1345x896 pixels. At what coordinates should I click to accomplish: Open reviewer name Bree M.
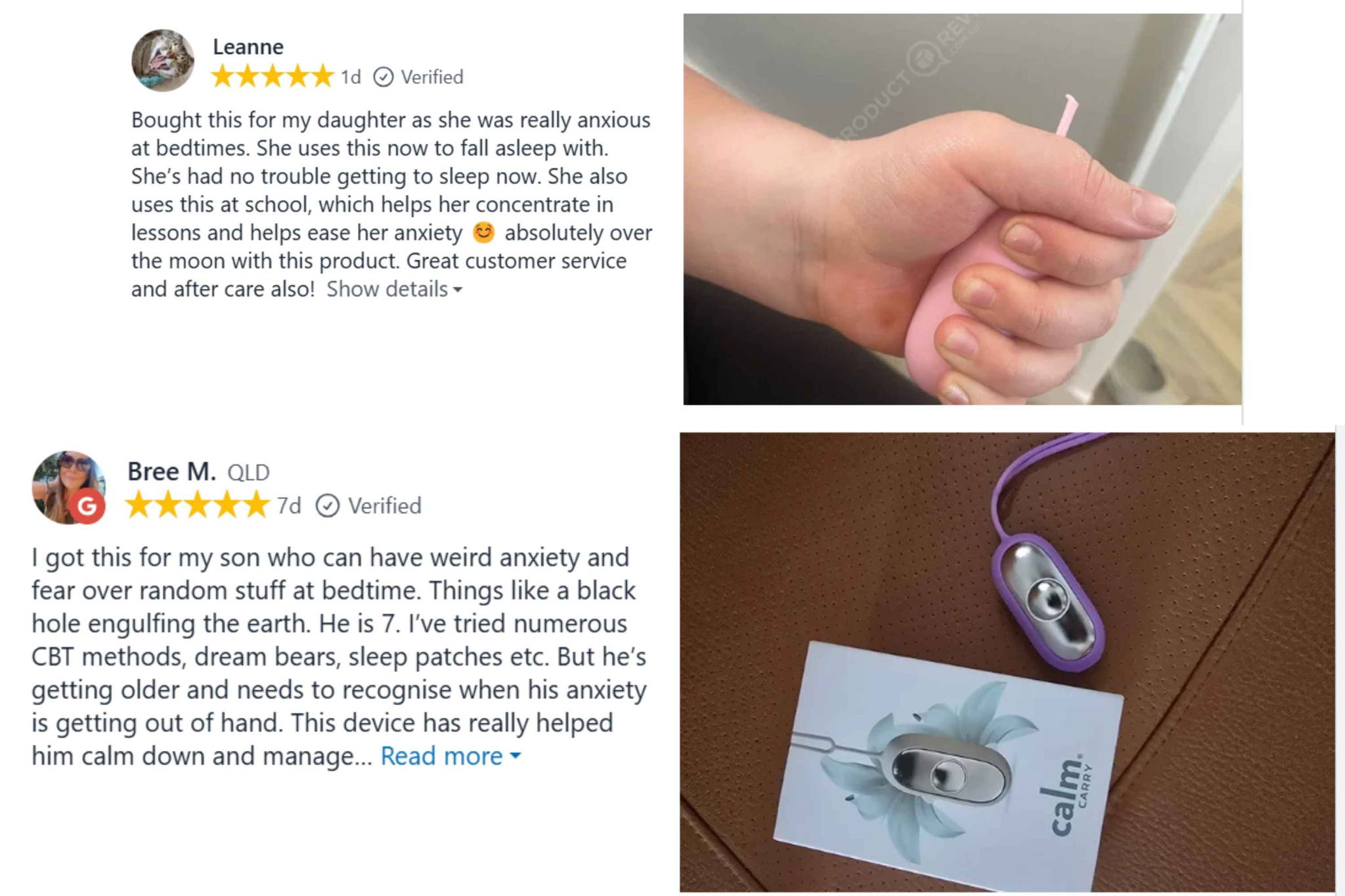click(x=171, y=471)
